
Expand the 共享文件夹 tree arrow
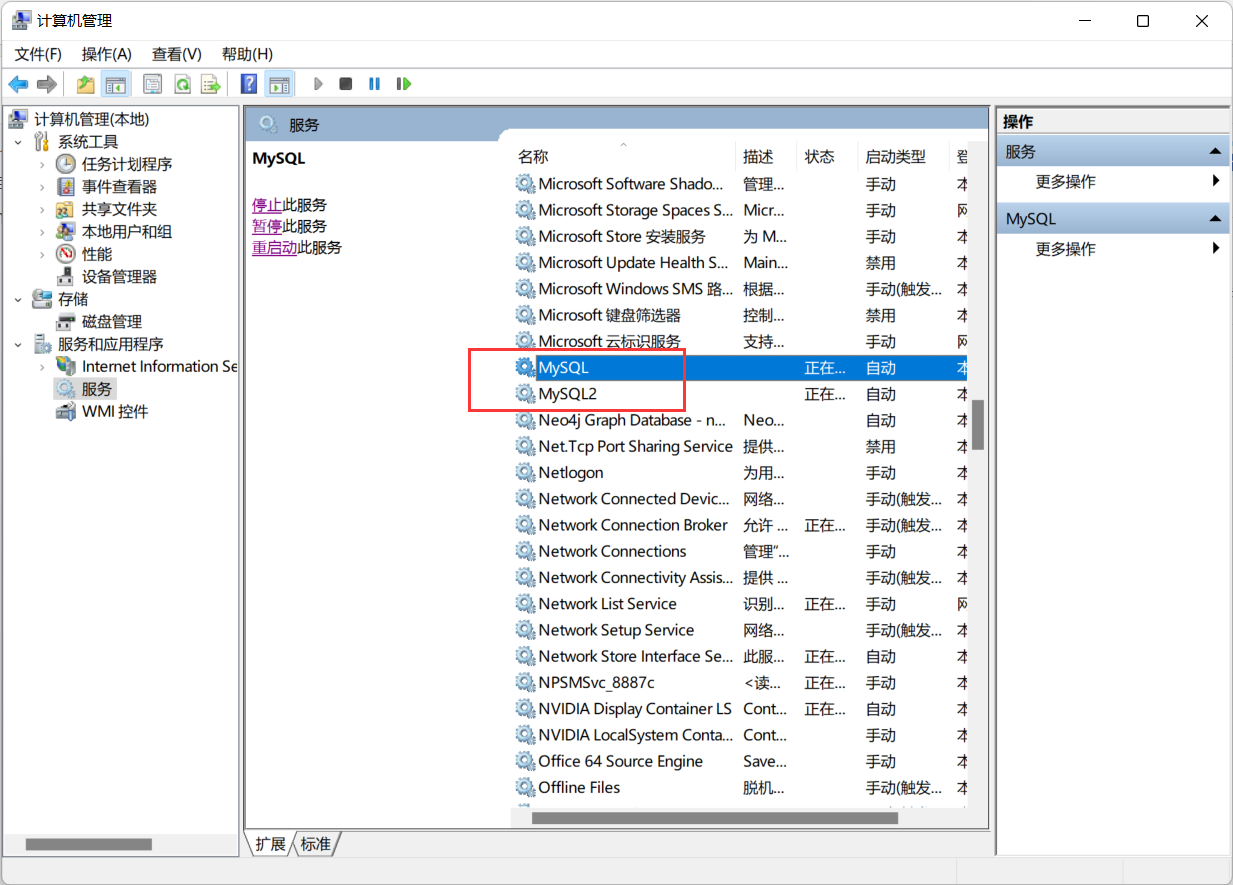point(42,209)
